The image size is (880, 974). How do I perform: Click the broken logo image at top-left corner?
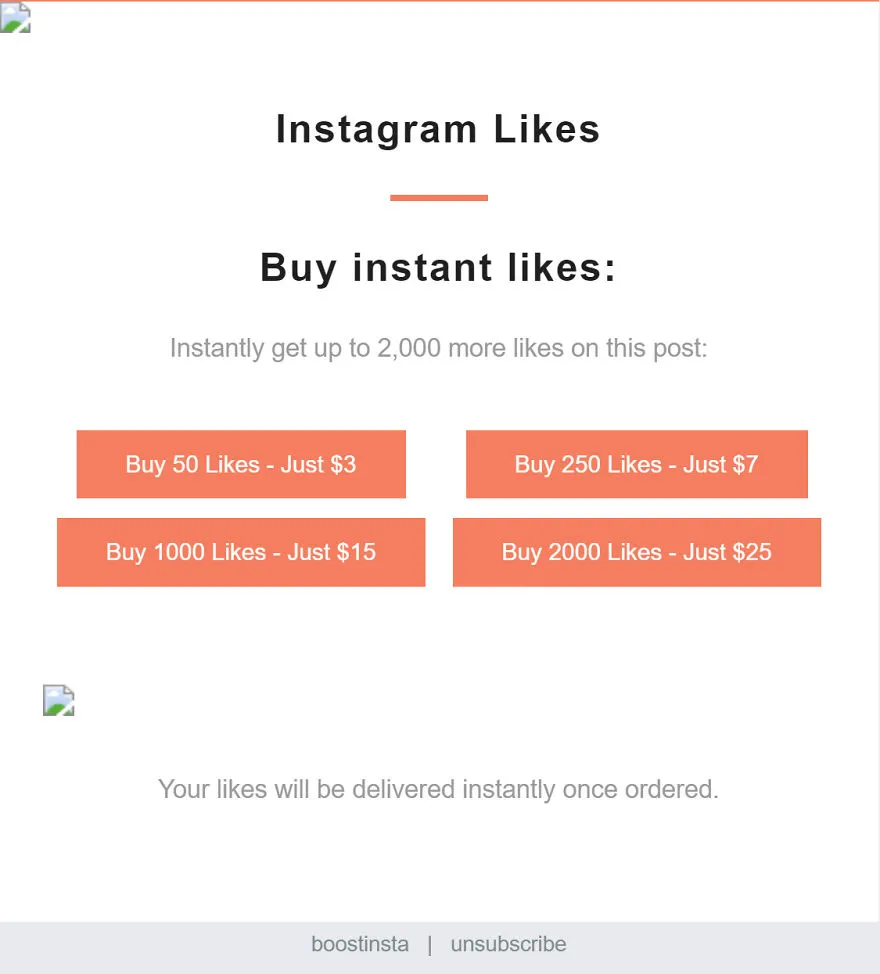coord(15,17)
